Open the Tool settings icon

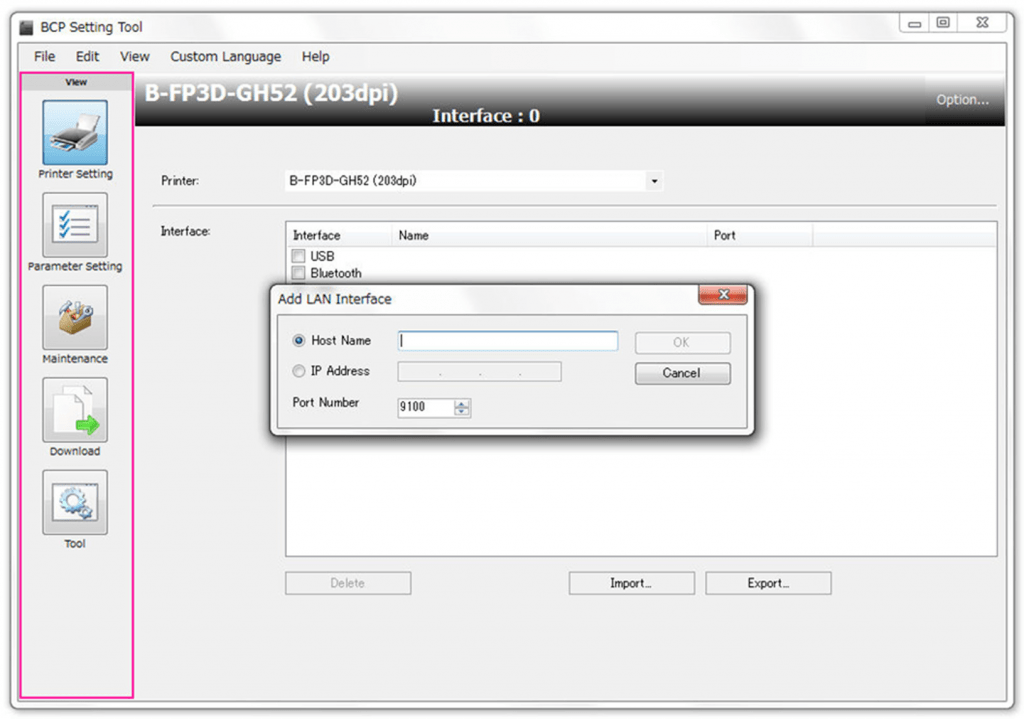[74, 503]
